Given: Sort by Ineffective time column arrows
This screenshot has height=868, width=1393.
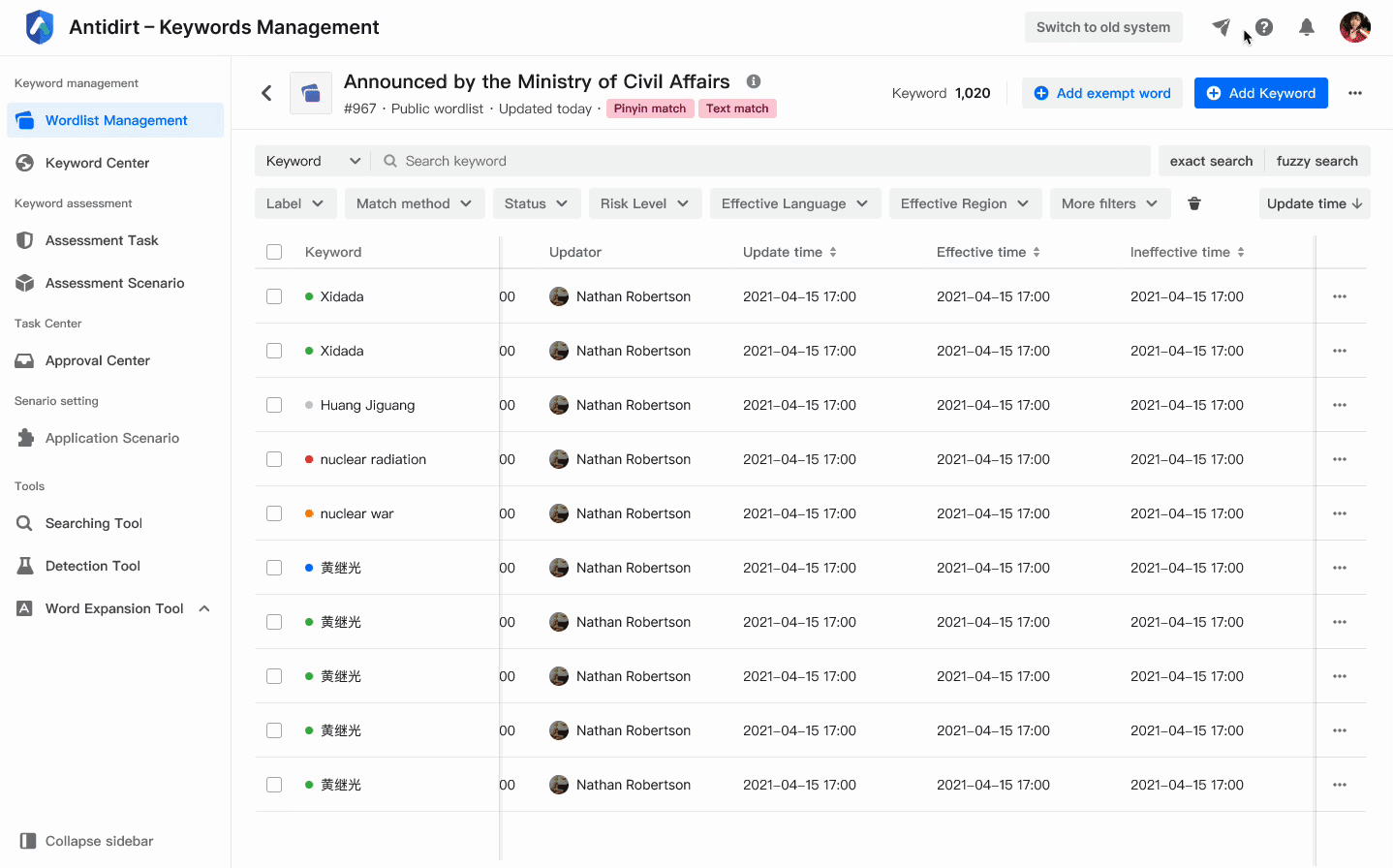Looking at the screenshot, I should point(1241,252).
